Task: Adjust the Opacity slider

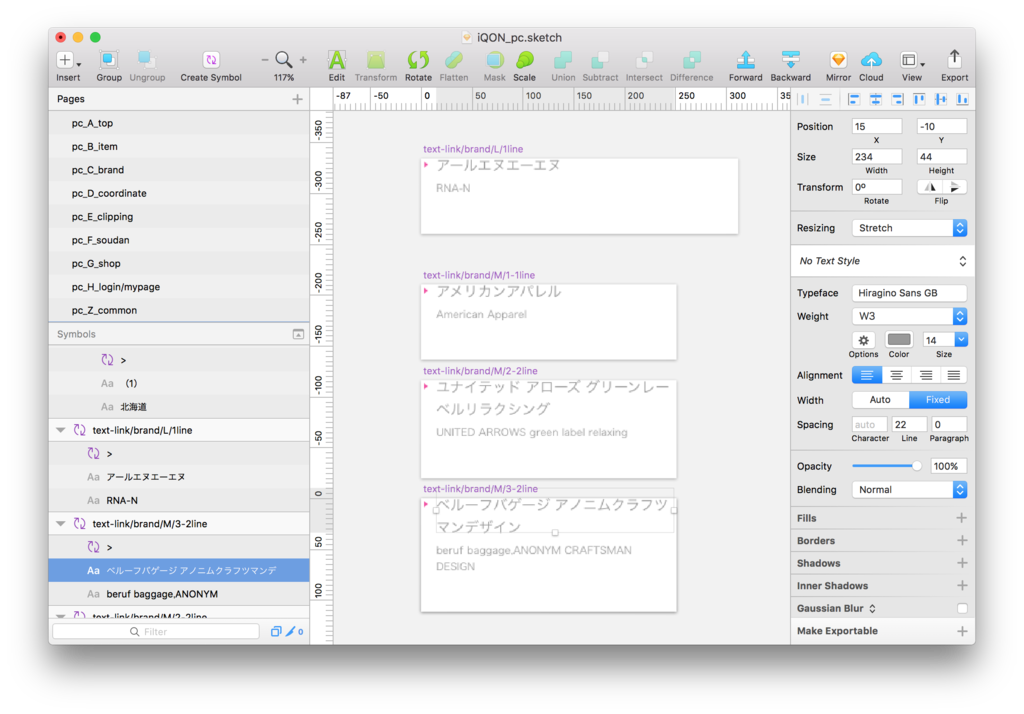Action: click(886, 466)
